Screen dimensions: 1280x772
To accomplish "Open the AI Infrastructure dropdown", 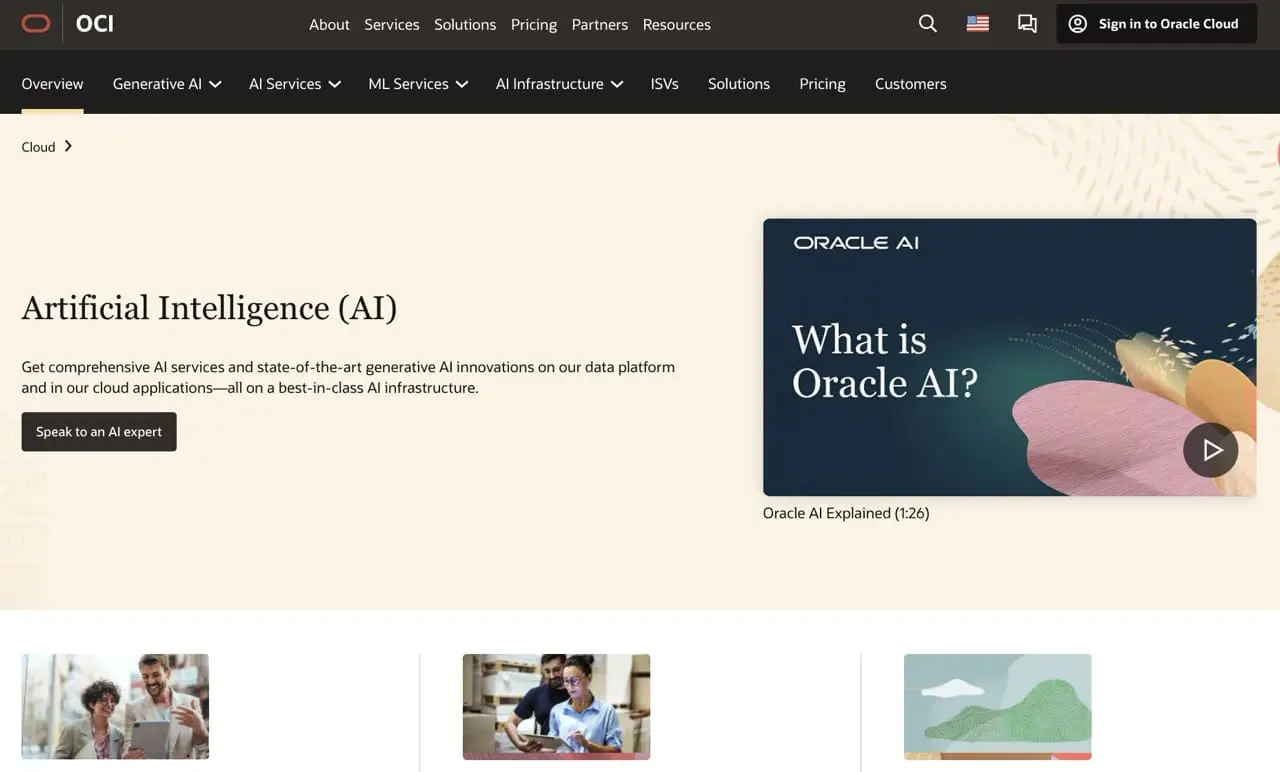I will (558, 84).
